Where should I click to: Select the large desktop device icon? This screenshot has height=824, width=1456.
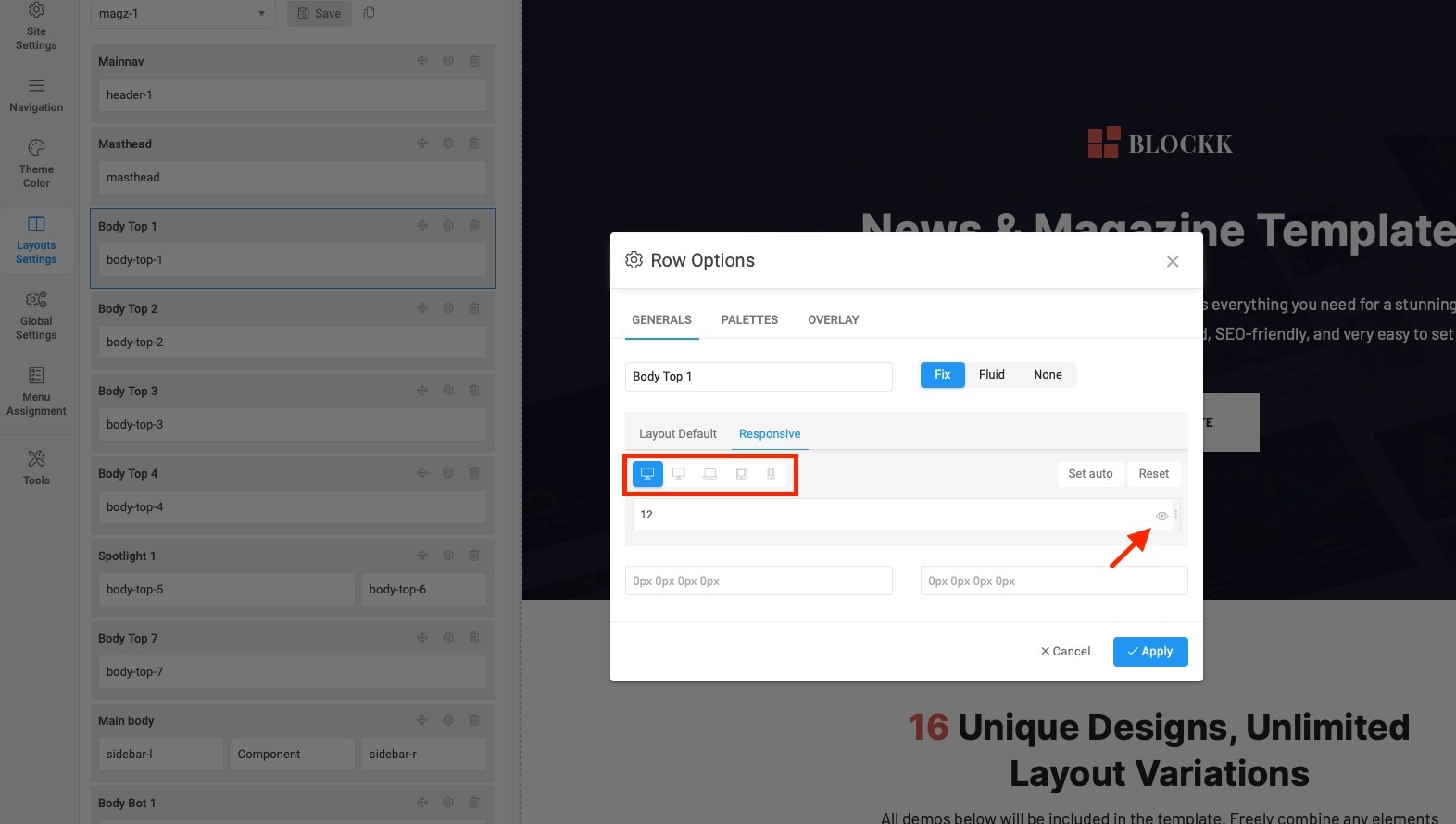point(647,474)
